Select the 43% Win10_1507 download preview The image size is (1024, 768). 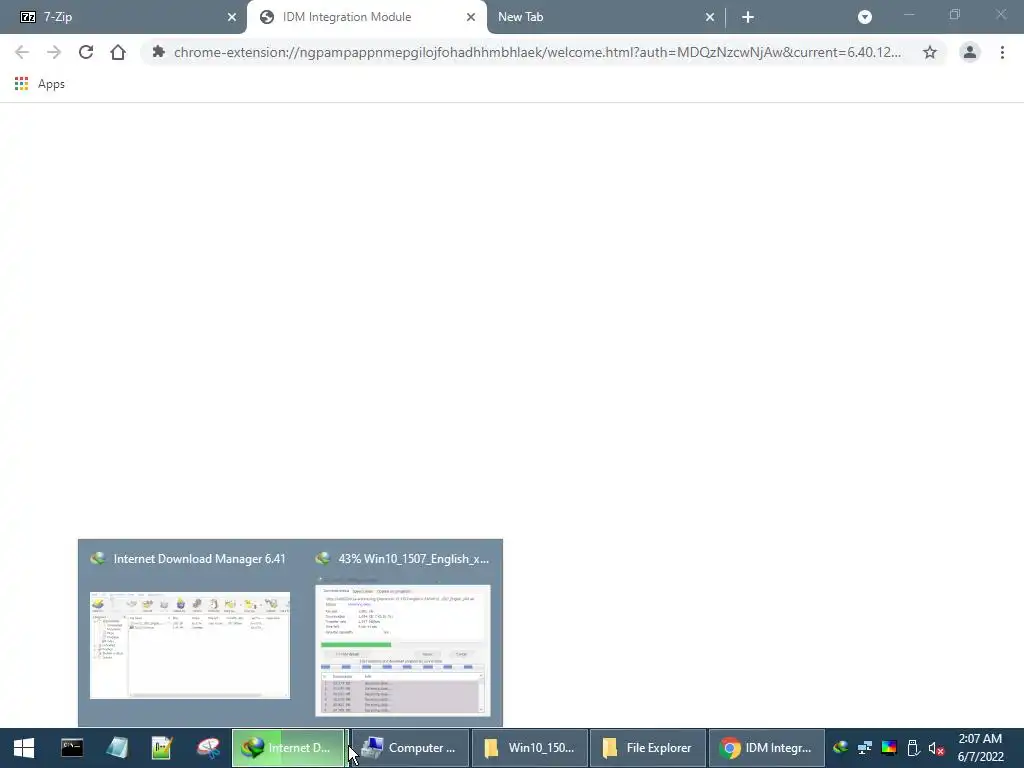tap(403, 650)
